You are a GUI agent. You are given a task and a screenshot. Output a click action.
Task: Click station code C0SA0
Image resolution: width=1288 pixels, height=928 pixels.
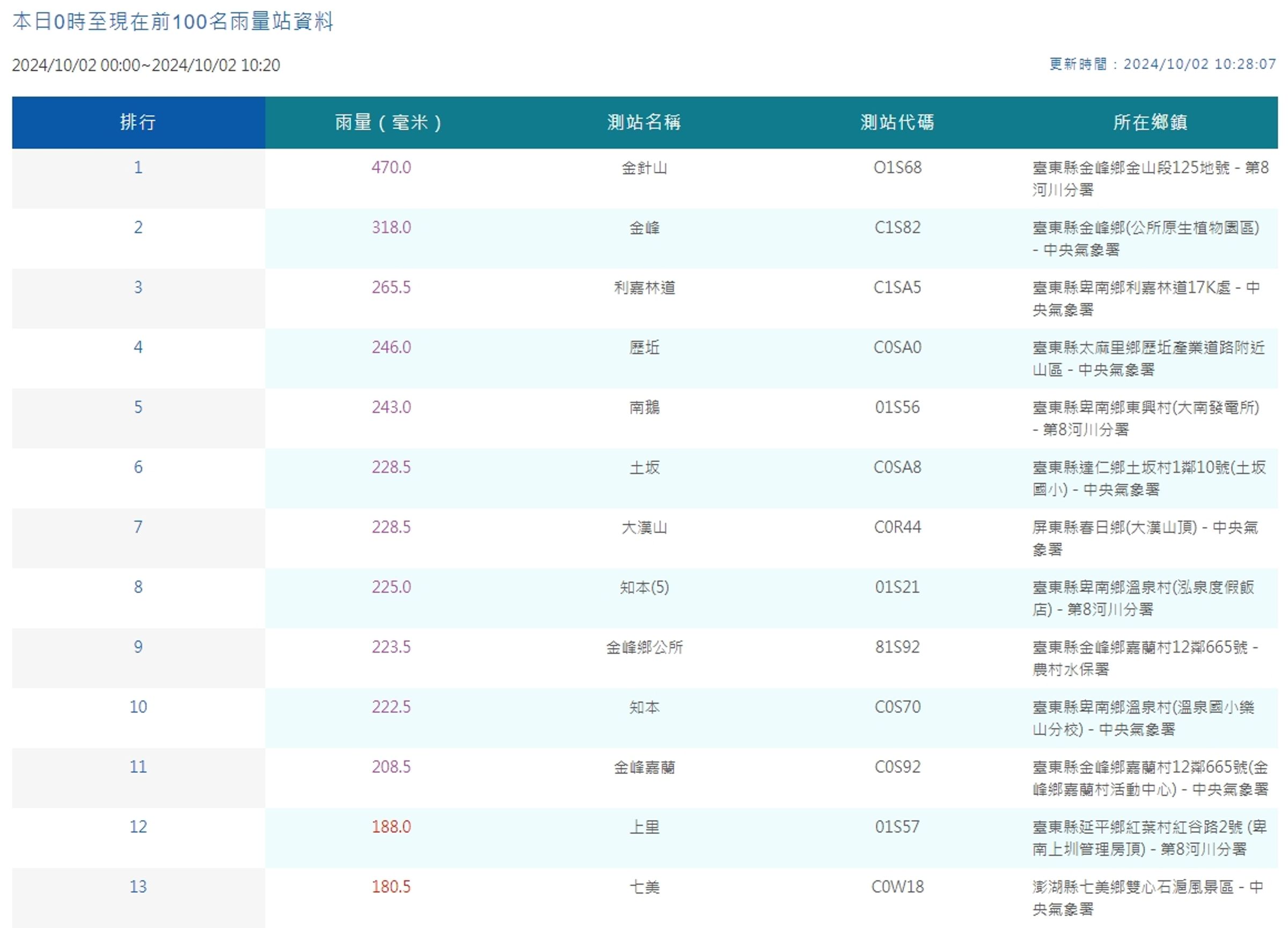[897, 347]
